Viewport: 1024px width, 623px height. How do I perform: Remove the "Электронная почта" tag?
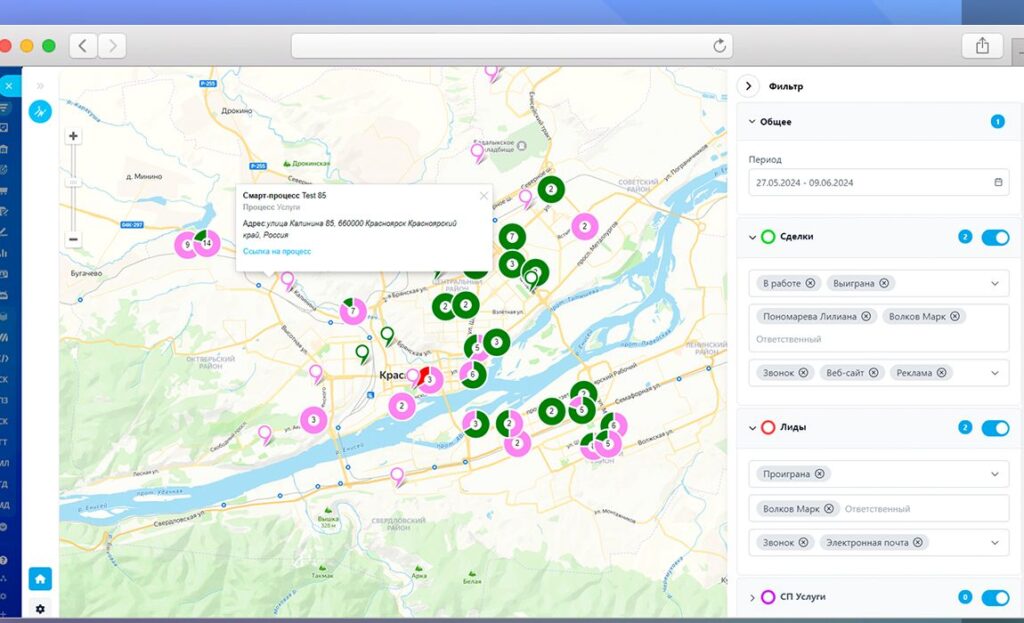918,542
